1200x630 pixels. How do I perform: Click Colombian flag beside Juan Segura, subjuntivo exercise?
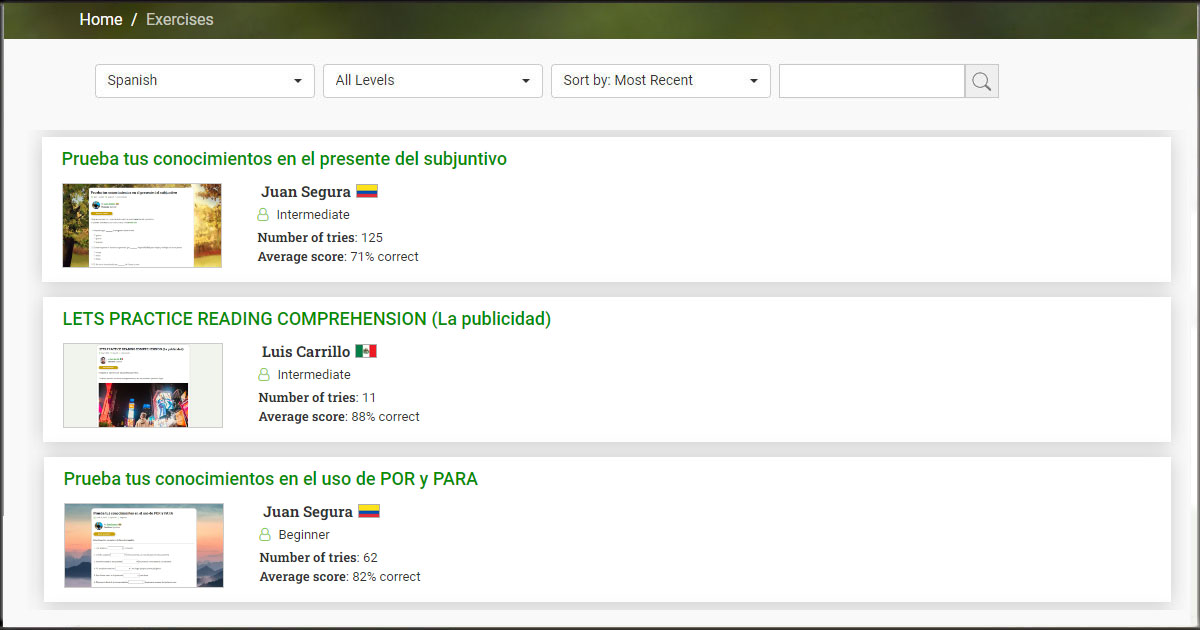coord(367,191)
